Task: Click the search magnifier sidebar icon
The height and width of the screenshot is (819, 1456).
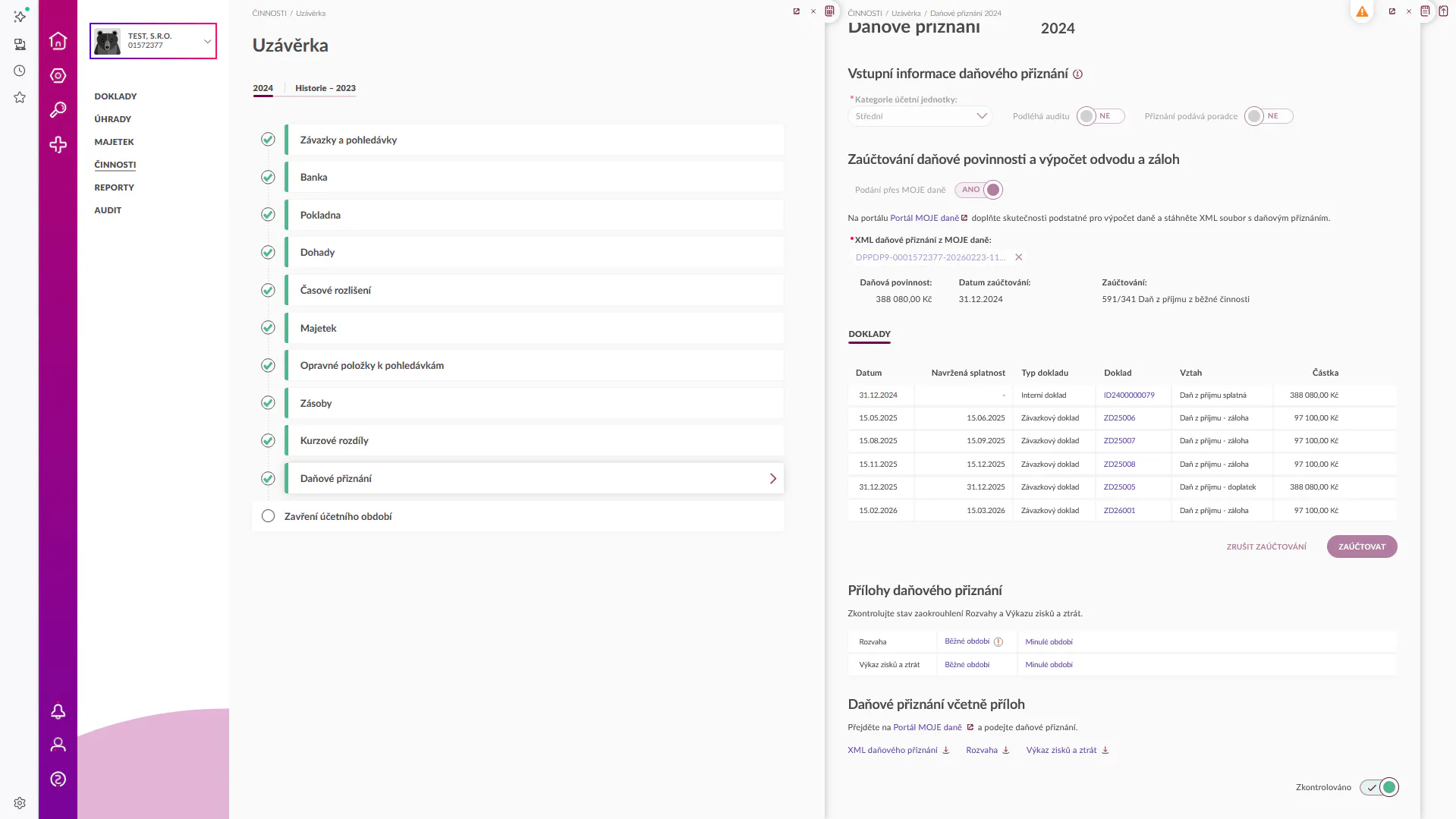Action: 58,110
